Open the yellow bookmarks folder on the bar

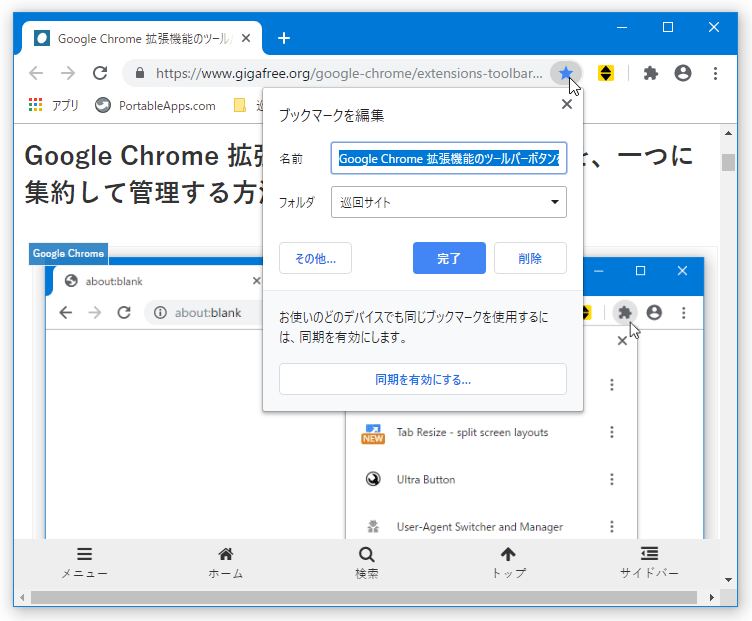pos(239,105)
